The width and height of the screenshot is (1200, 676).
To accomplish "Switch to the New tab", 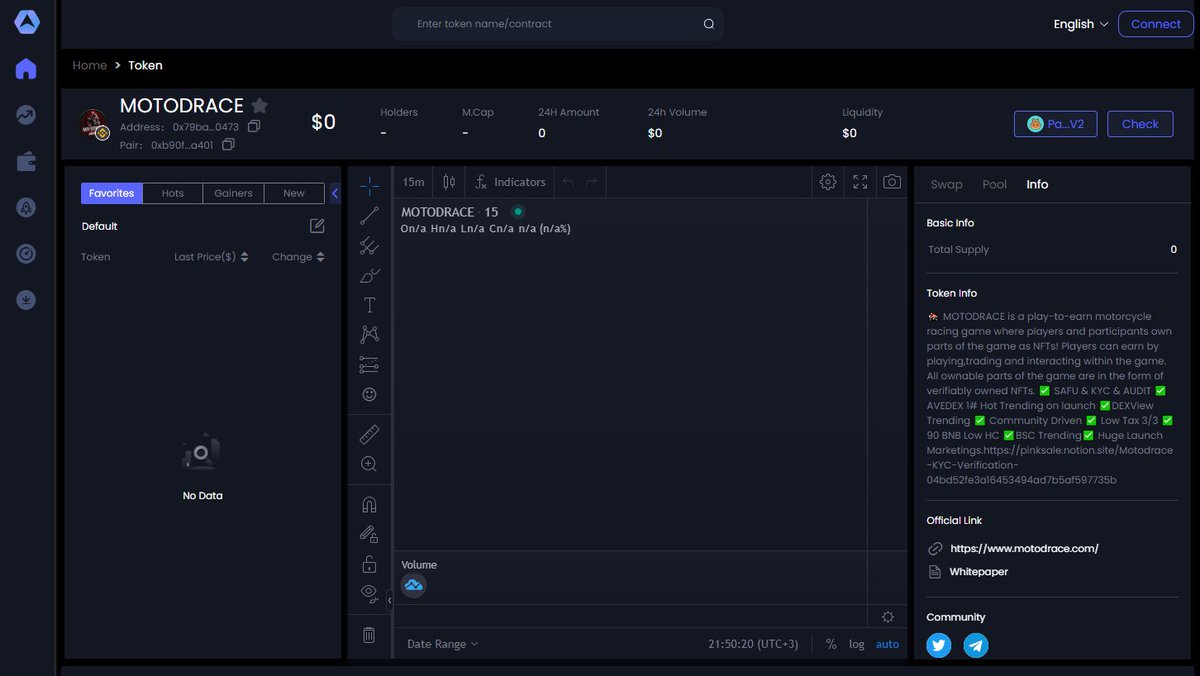I will (294, 193).
